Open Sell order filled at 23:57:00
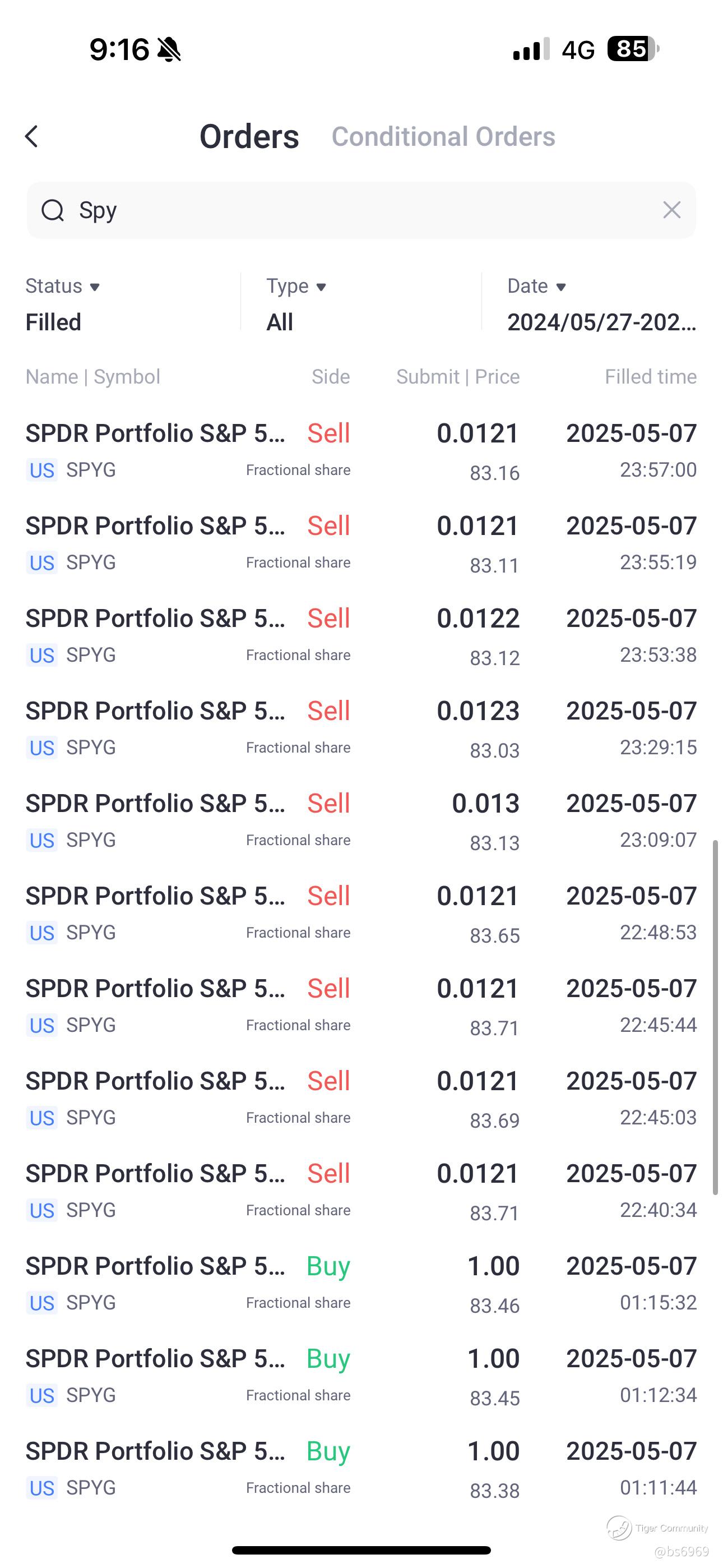The image size is (723, 1568). pos(361,450)
